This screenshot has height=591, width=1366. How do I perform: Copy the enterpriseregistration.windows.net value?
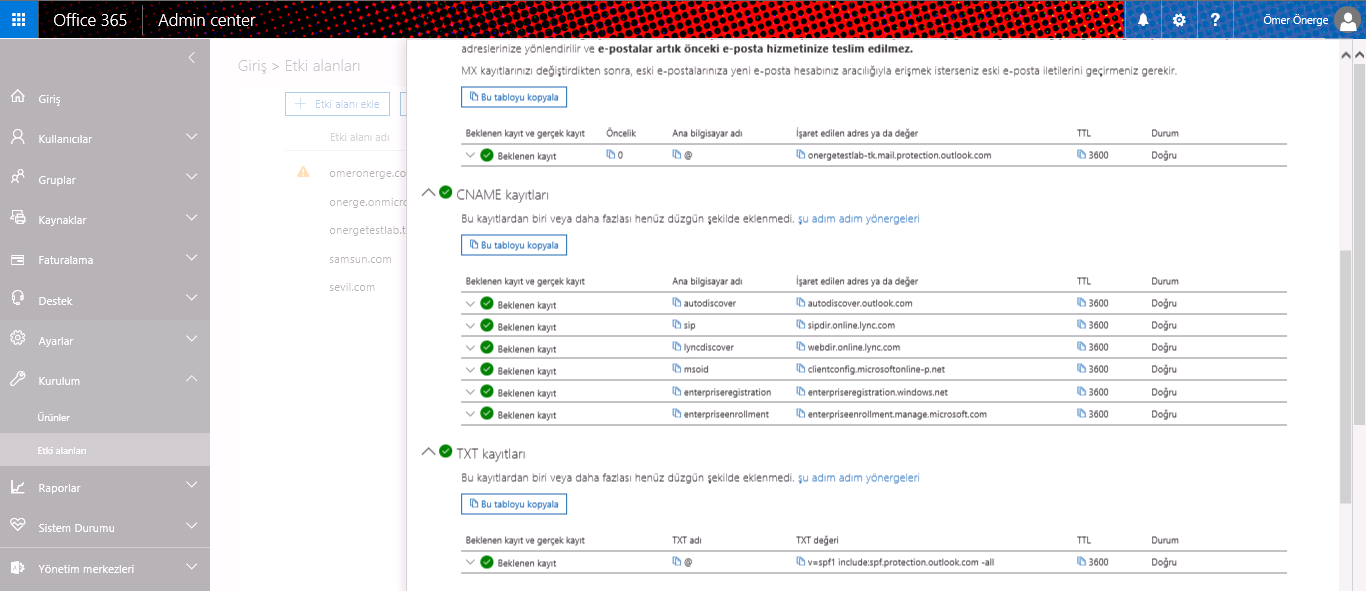tap(801, 392)
